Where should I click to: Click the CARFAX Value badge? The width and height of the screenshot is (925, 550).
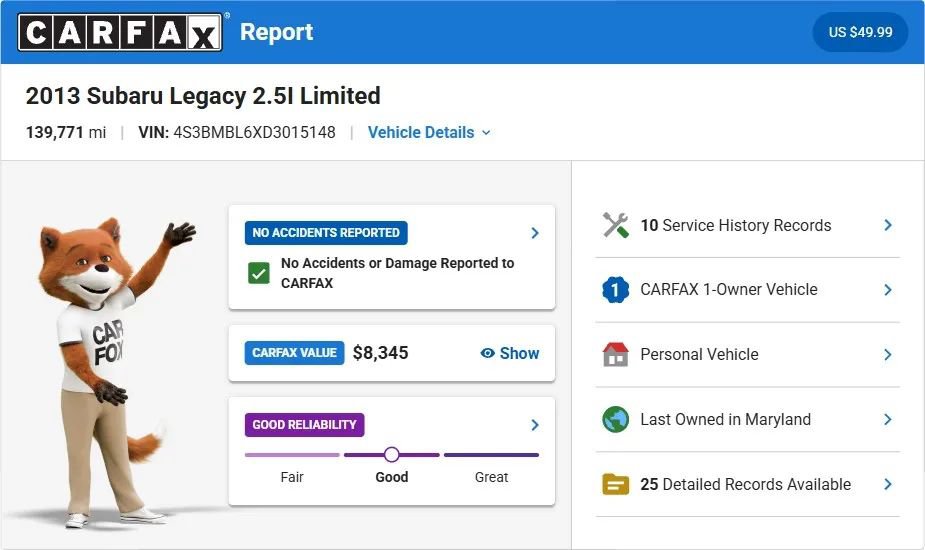(x=294, y=353)
